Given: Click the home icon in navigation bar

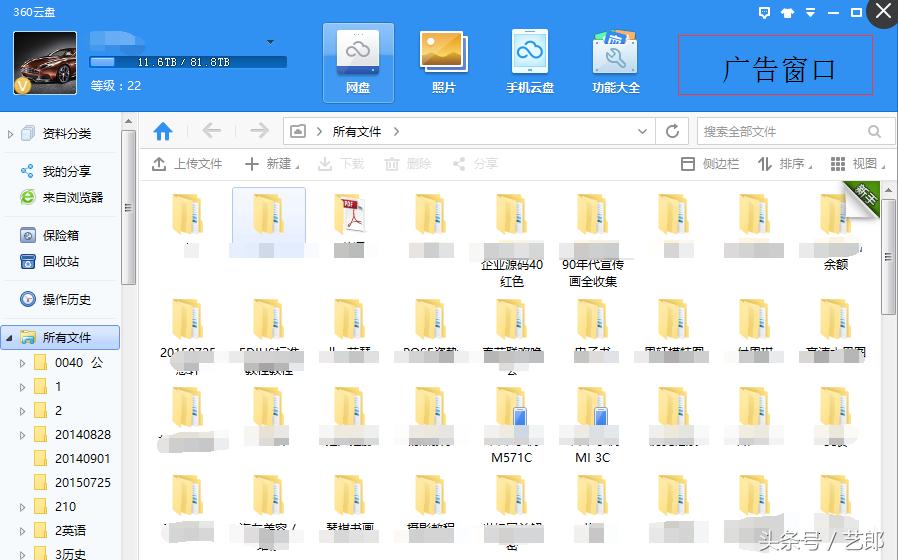Looking at the screenshot, I should coord(163,132).
